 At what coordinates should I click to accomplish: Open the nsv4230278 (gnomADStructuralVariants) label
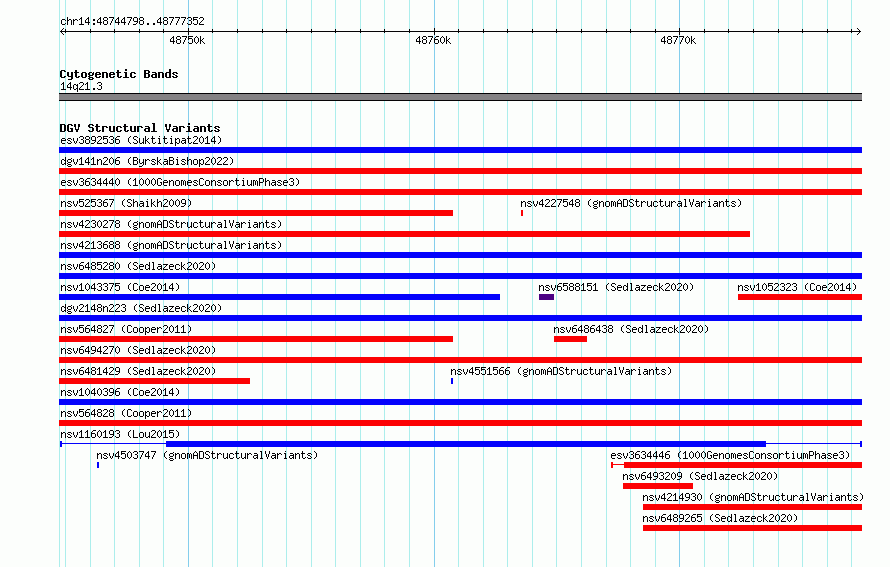click(x=171, y=224)
